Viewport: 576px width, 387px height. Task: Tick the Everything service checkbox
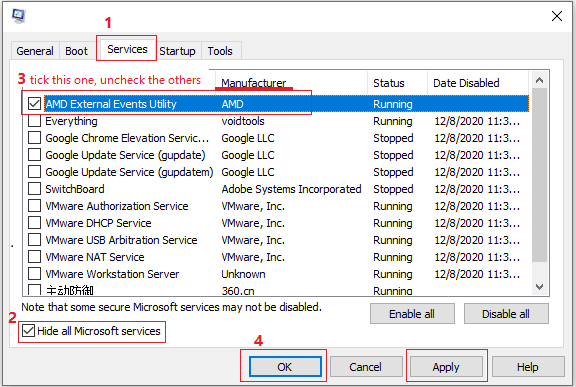click(x=35, y=121)
